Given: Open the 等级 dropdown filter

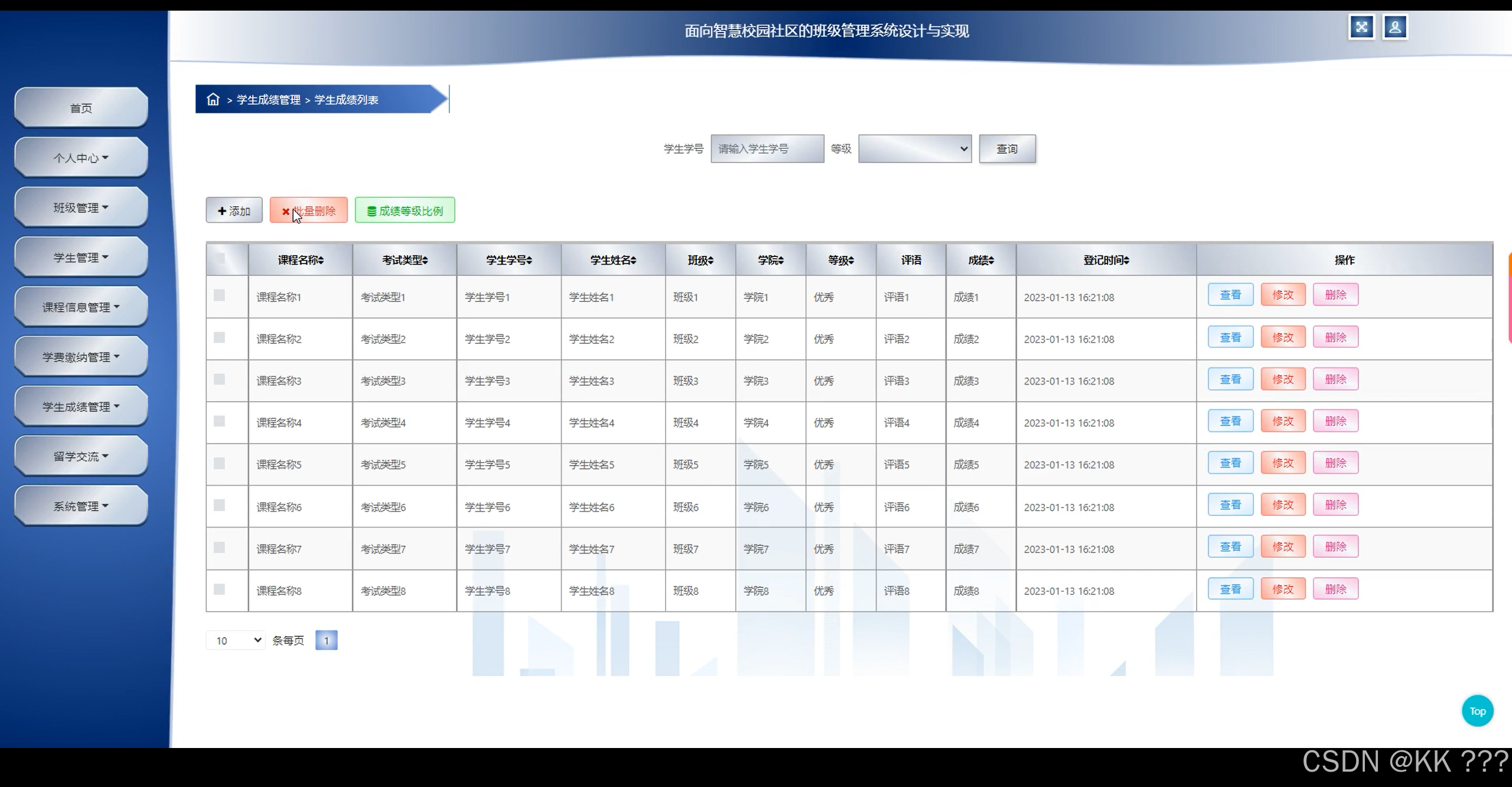Looking at the screenshot, I should point(914,149).
